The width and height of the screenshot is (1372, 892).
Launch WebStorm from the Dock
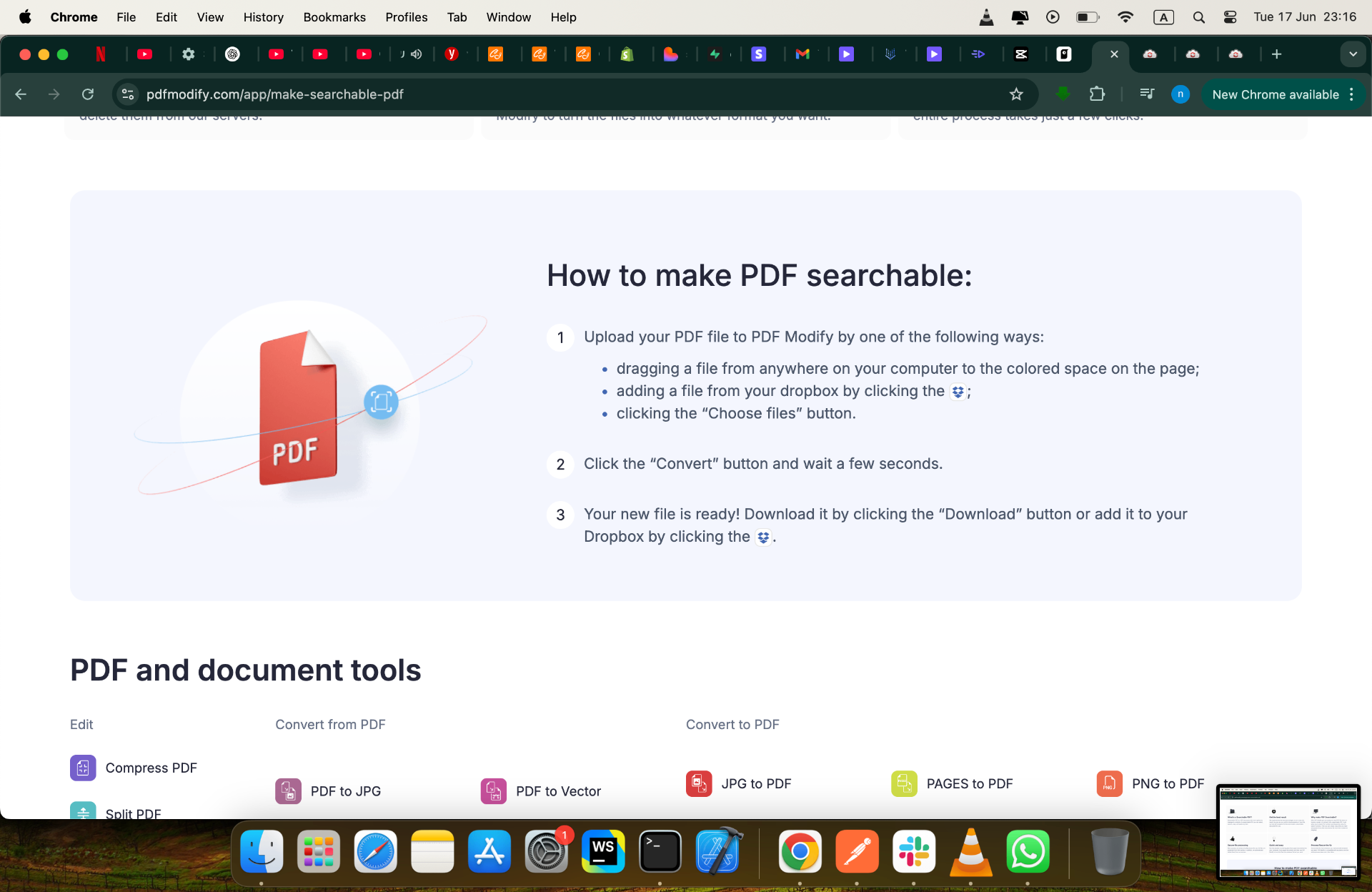click(603, 851)
